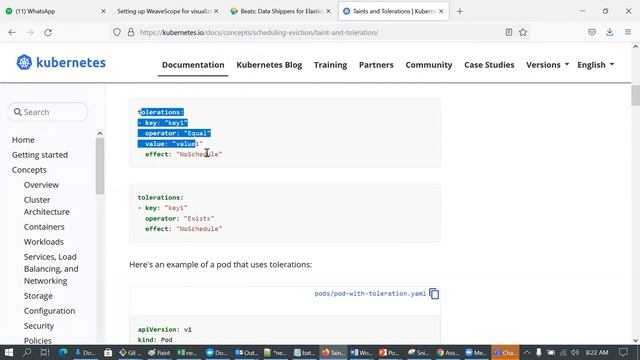Open Security sidebar link

pos(39,326)
